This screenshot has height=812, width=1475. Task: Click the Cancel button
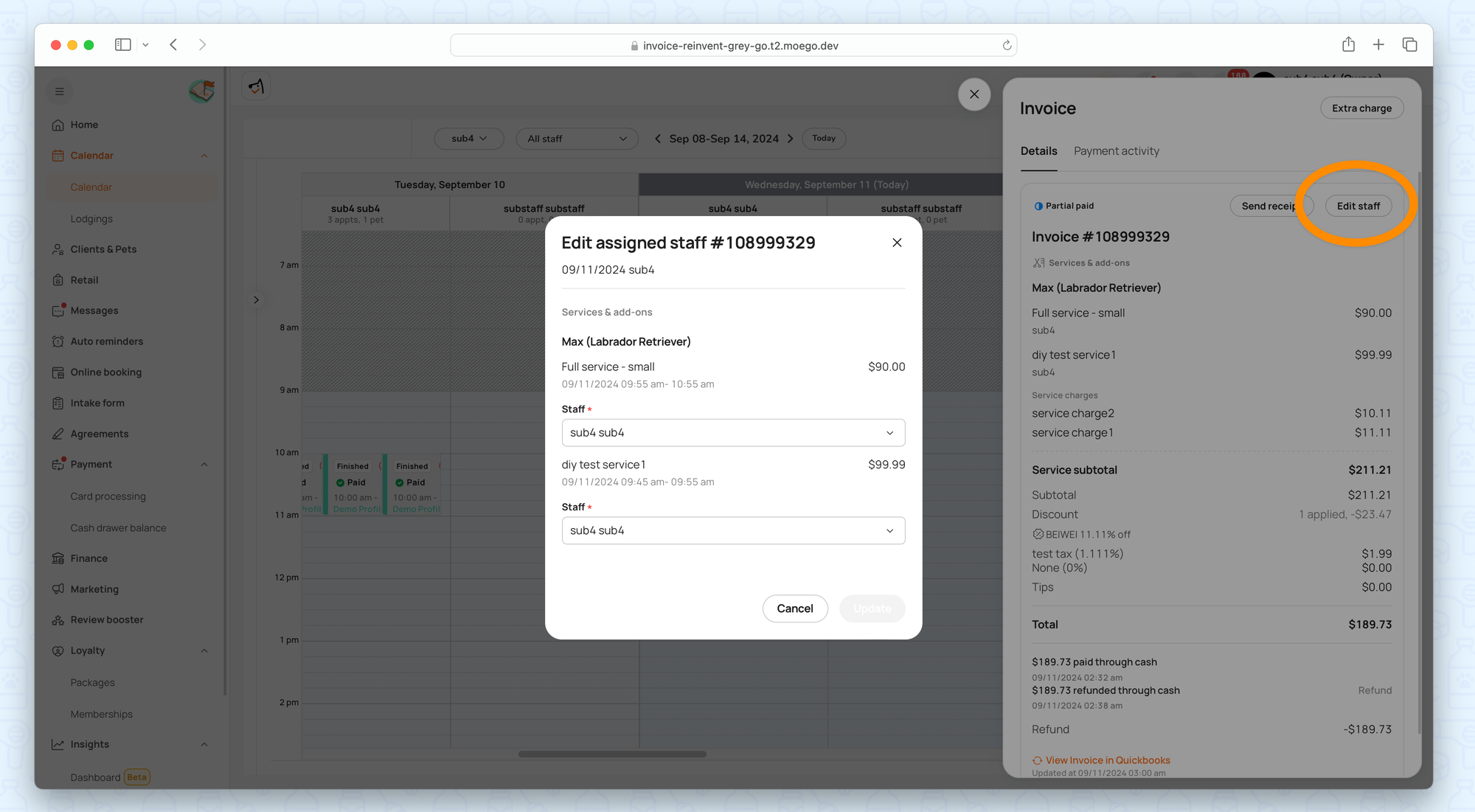tap(794, 608)
